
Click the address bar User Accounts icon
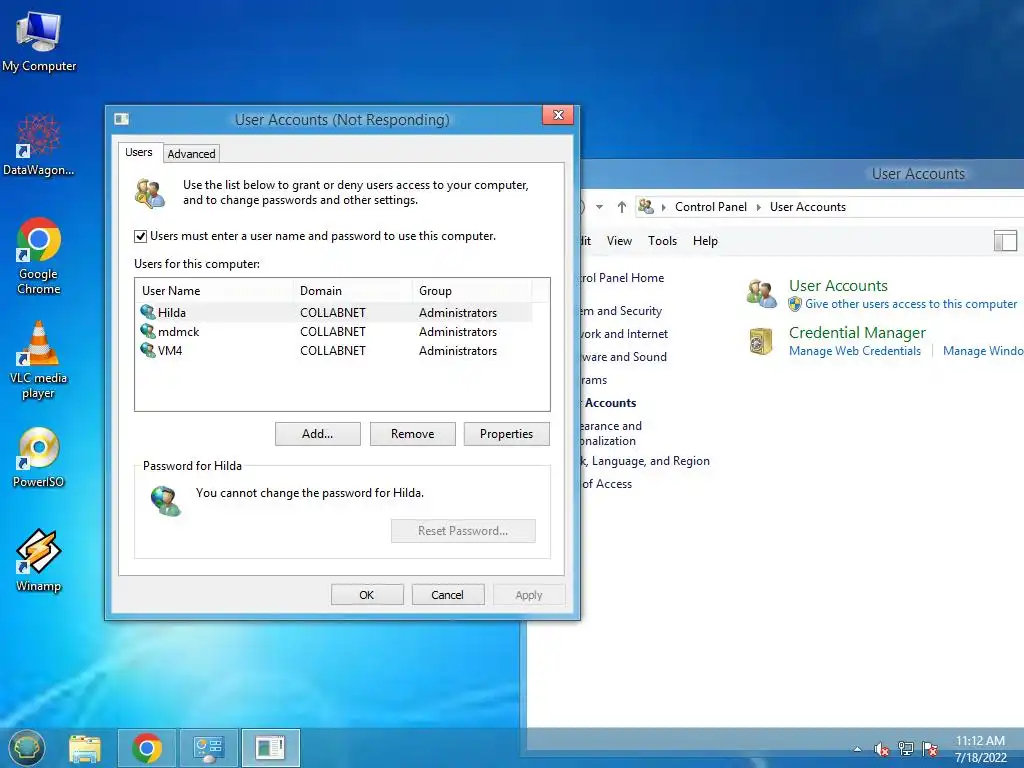coord(646,206)
